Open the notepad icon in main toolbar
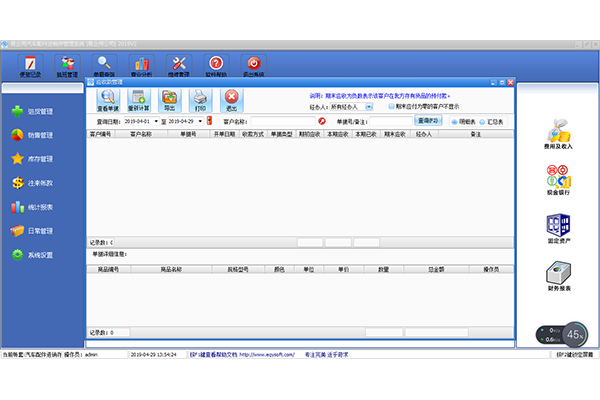This screenshot has width=600, height=400. 30,66
